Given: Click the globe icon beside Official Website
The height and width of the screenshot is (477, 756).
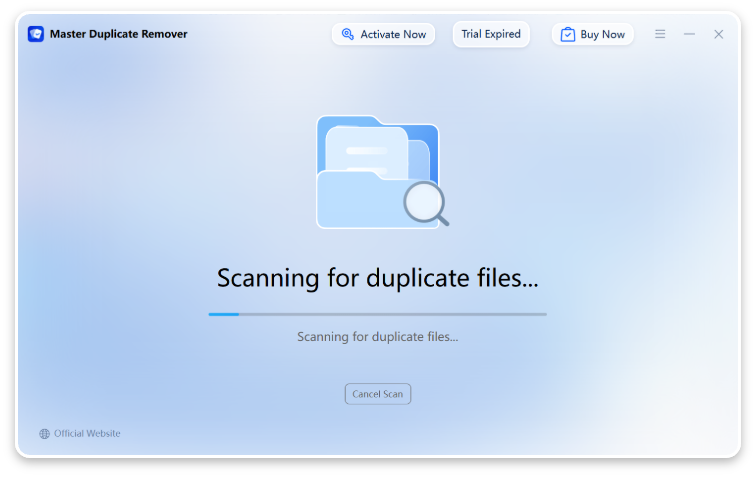Looking at the screenshot, I should click(44, 434).
